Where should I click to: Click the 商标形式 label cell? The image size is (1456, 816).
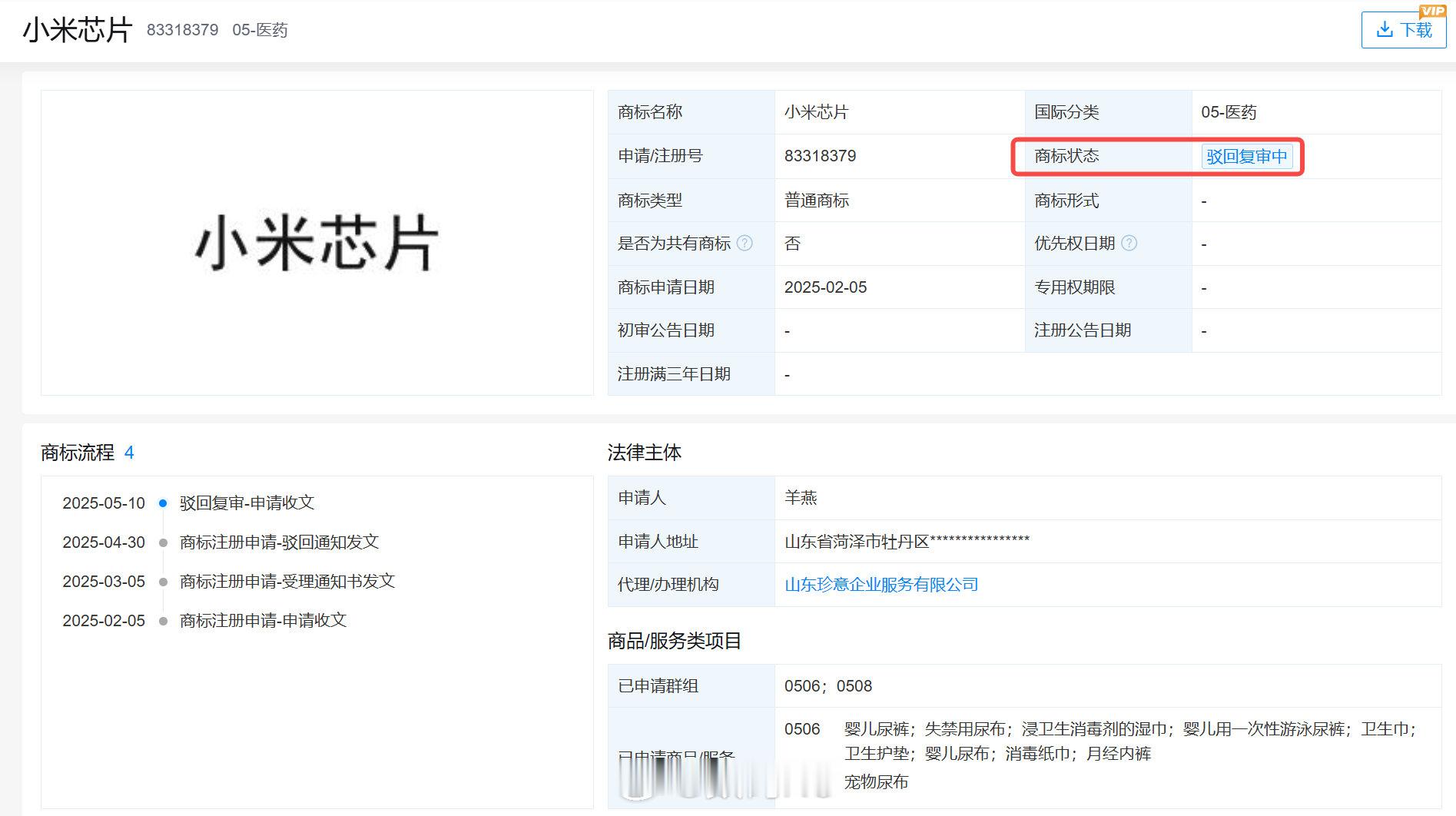1109,201
